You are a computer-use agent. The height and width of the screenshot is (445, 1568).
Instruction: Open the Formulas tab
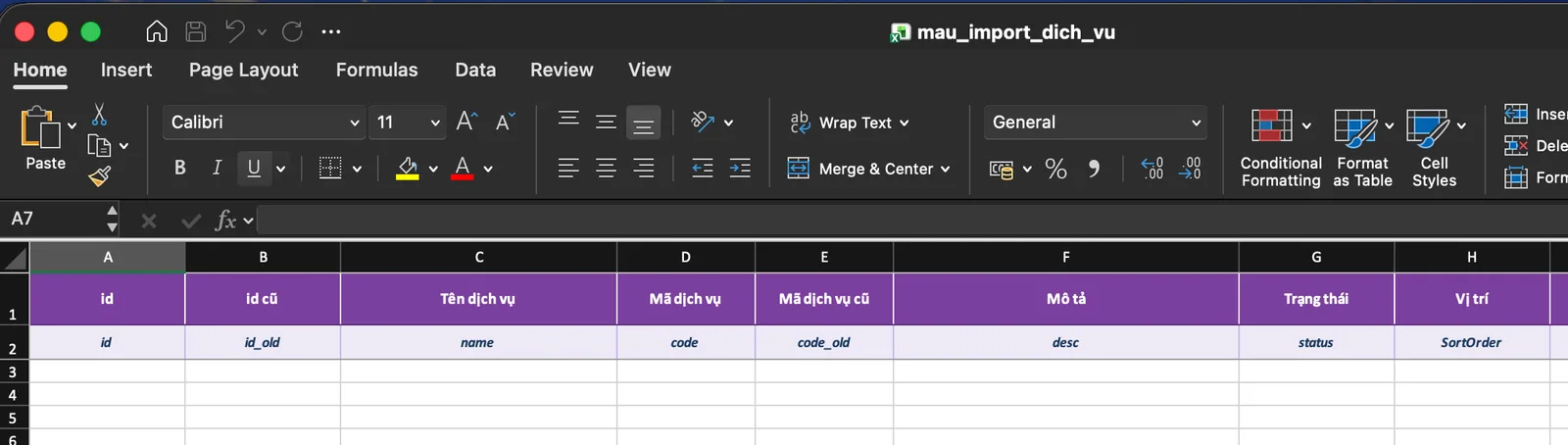pyautogui.click(x=376, y=70)
